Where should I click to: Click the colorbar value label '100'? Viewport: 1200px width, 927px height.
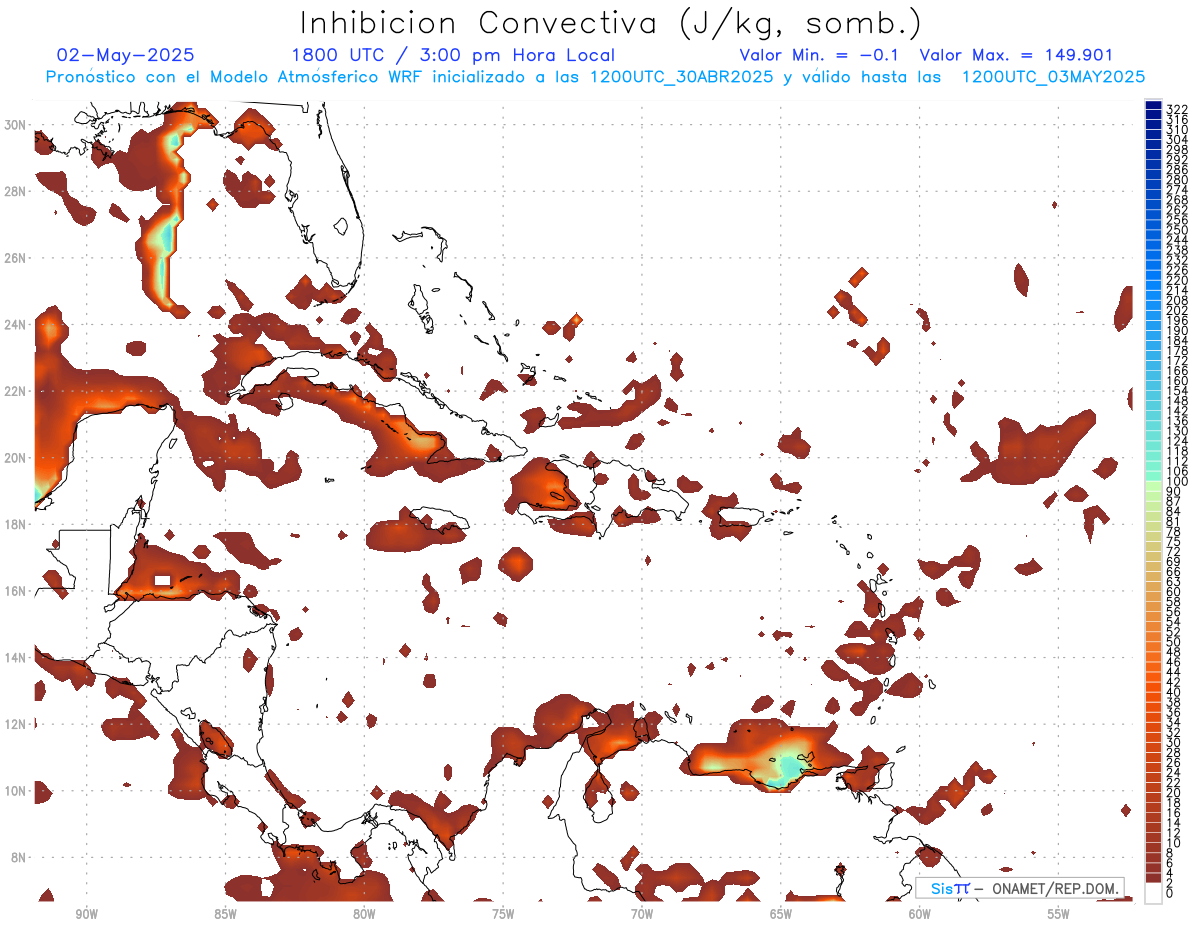[1176, 482]
